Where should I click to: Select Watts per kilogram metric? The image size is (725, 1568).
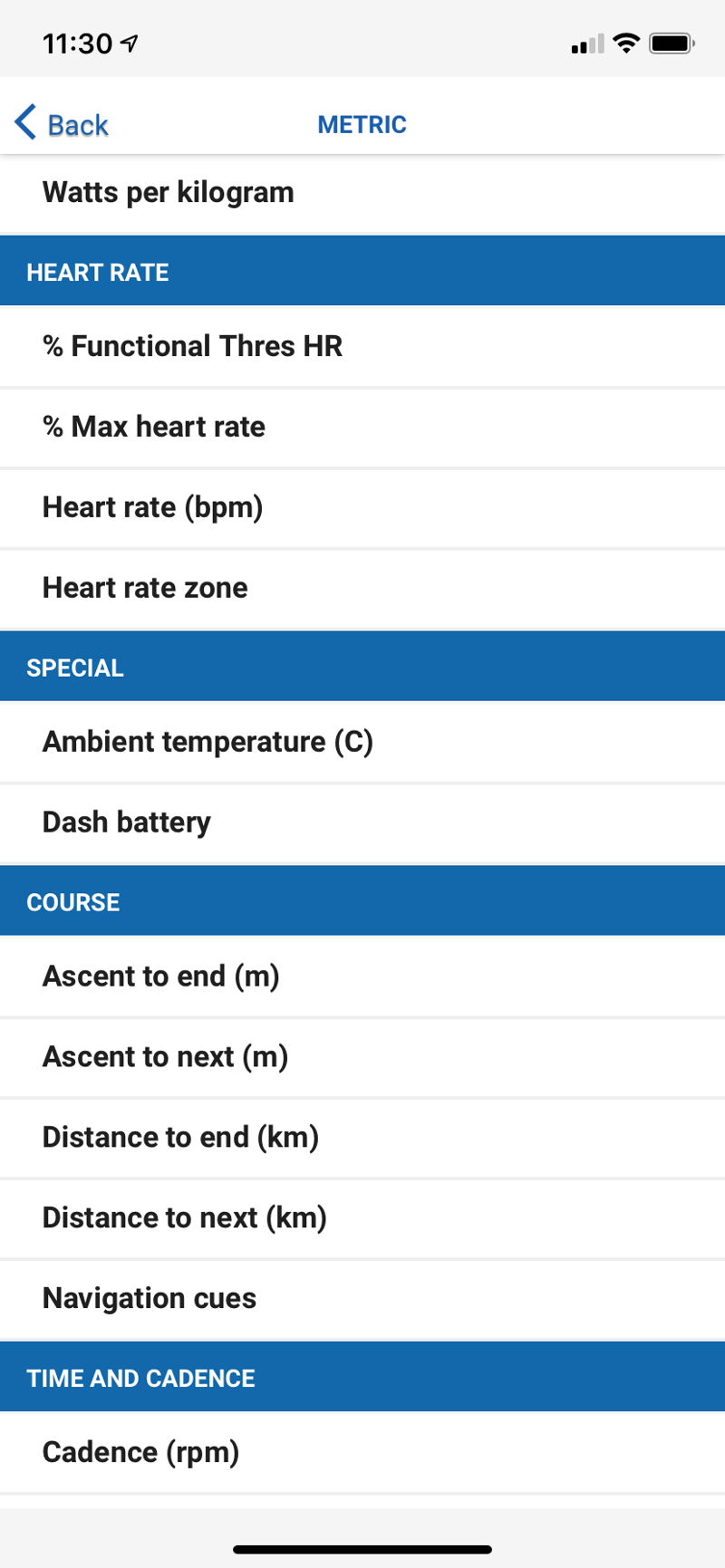(169, 193)
